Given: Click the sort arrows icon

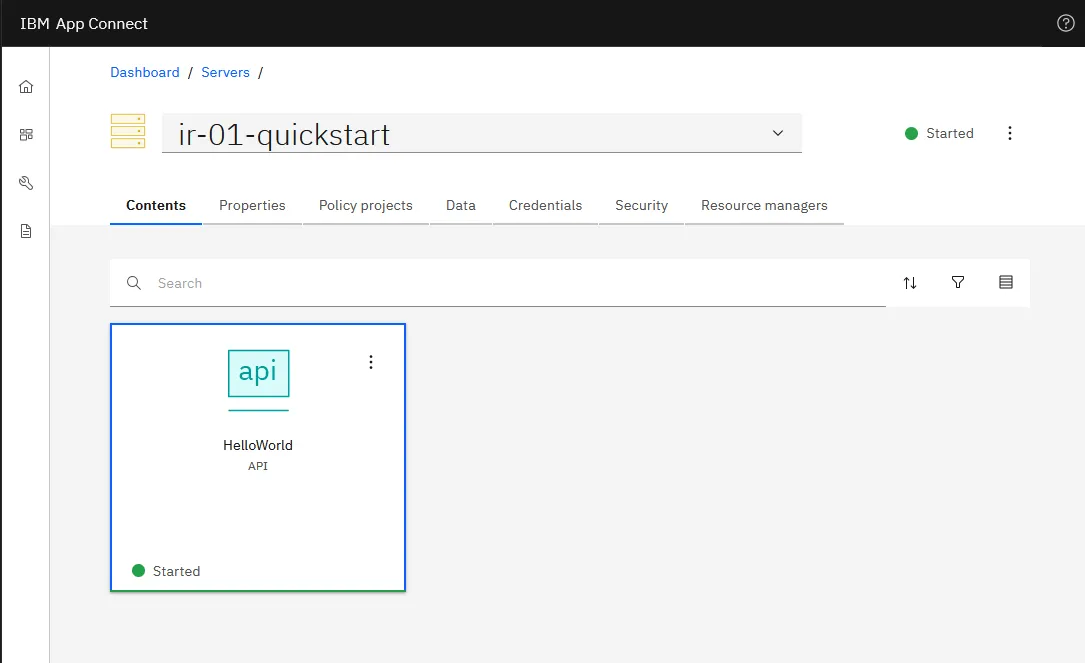Looking at the screenshot, I should pyautogui.click(x=910, y=282).
